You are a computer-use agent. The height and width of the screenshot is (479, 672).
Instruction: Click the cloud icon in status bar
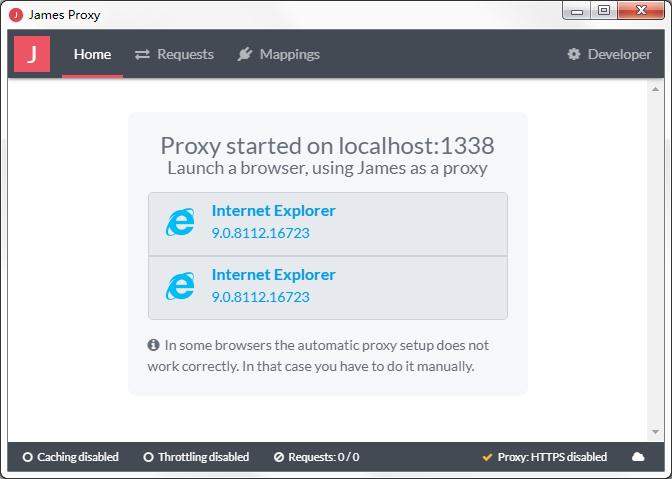[x=639, y=457]
